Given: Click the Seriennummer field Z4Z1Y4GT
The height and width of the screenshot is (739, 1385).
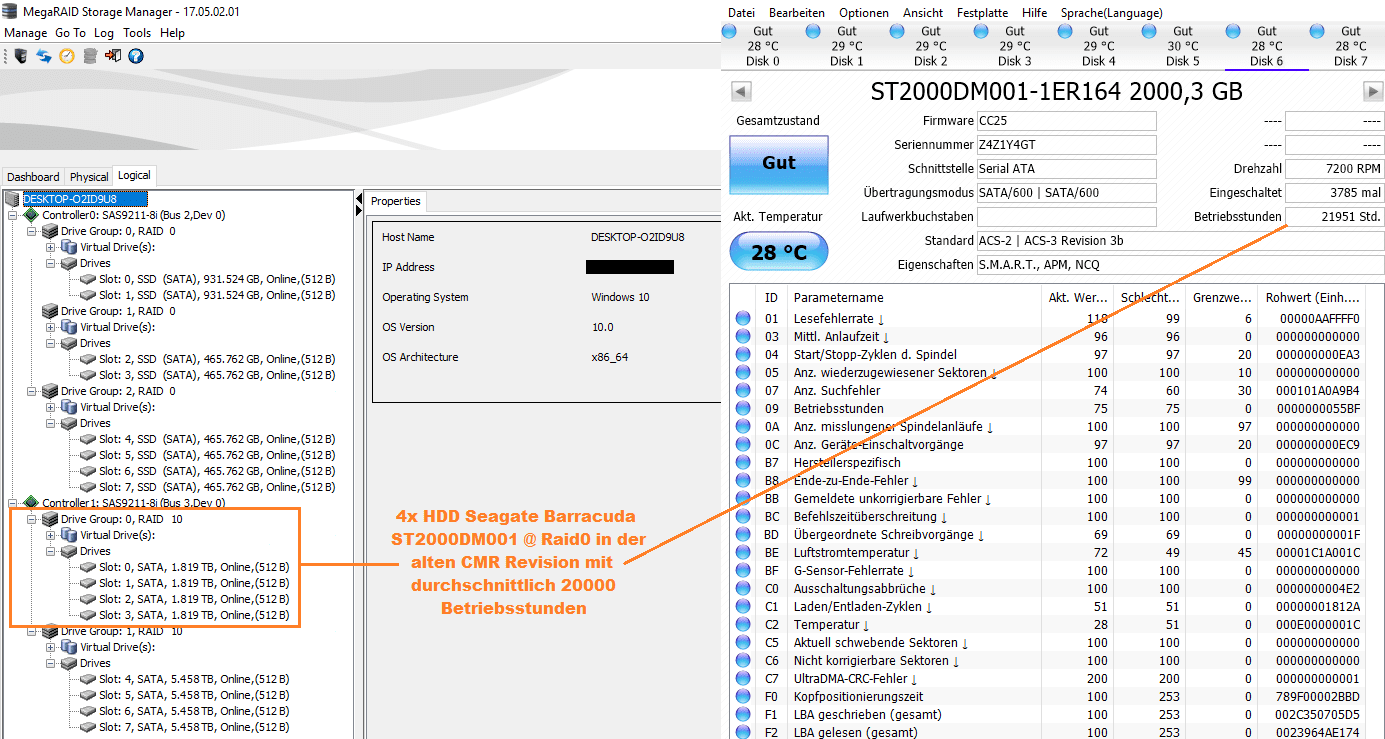Looking at the screenshot, I should 1066,145.
